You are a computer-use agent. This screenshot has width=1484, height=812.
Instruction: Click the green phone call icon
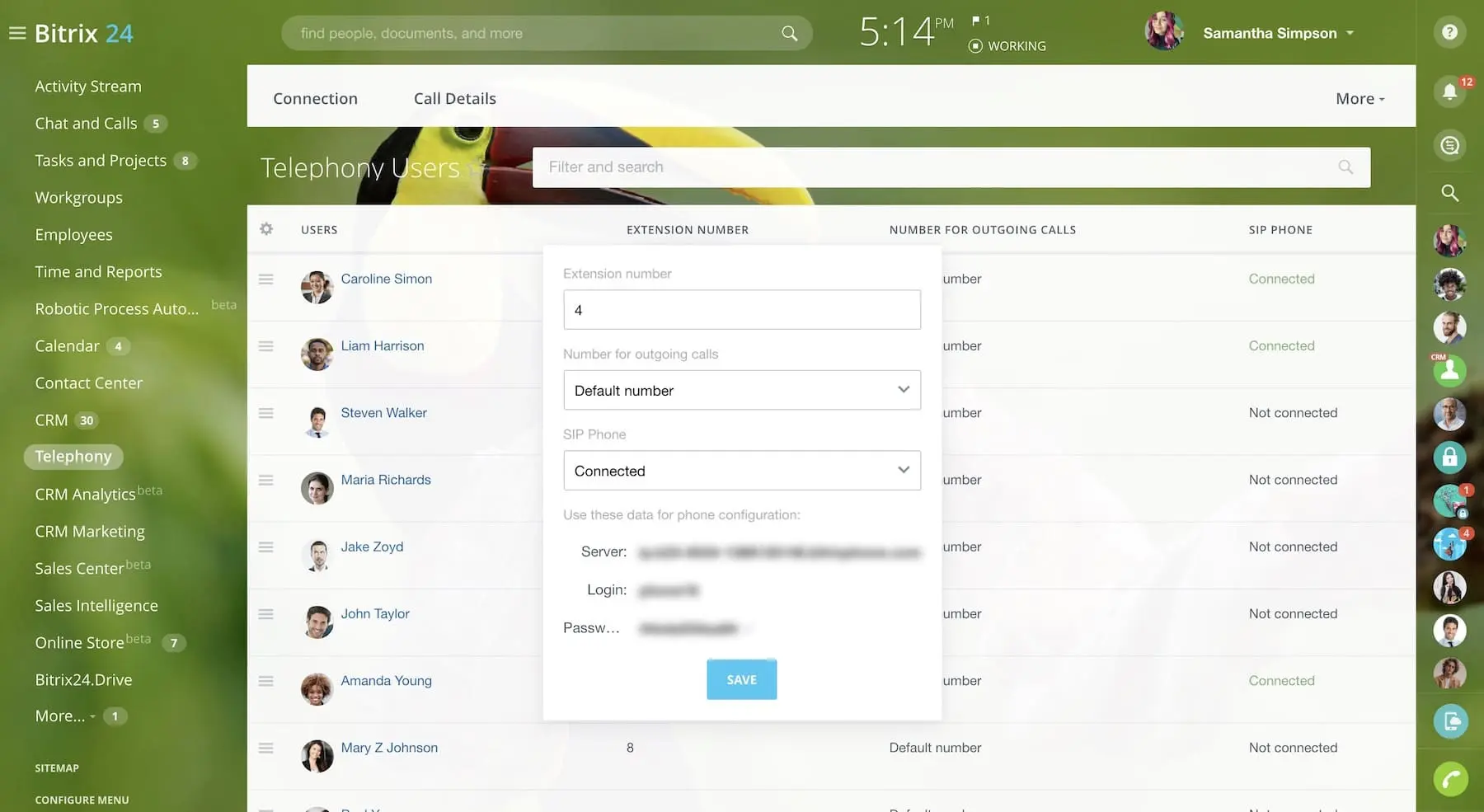[1449, 779]
